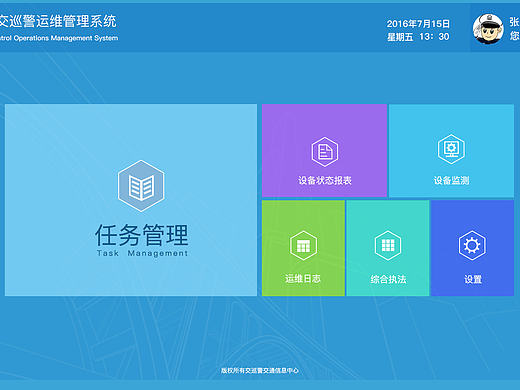
Task: Click the time 星期五 13:30
Action: (x=418, y=37)
